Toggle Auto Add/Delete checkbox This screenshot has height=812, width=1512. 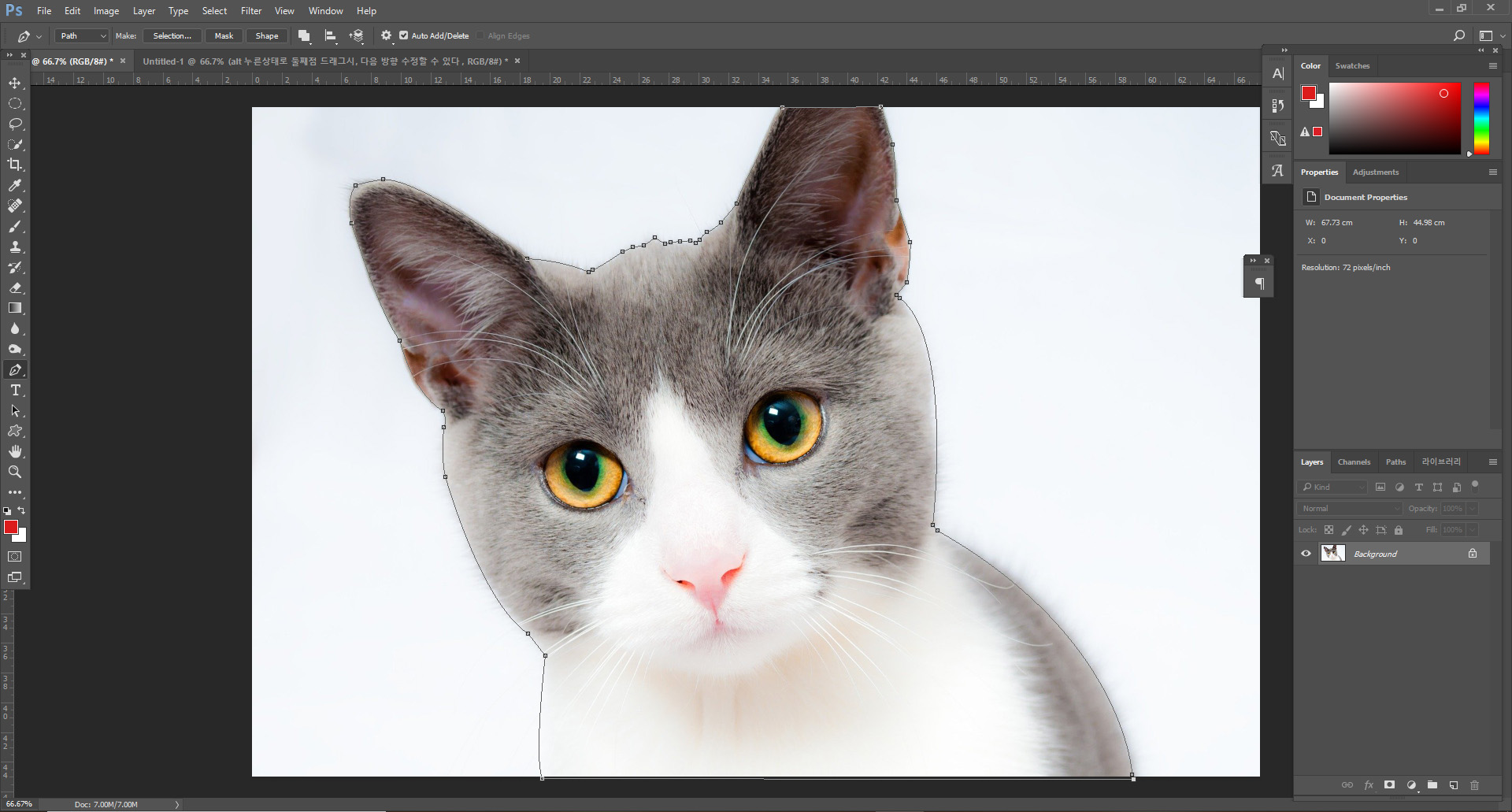(x=404, y=35)
